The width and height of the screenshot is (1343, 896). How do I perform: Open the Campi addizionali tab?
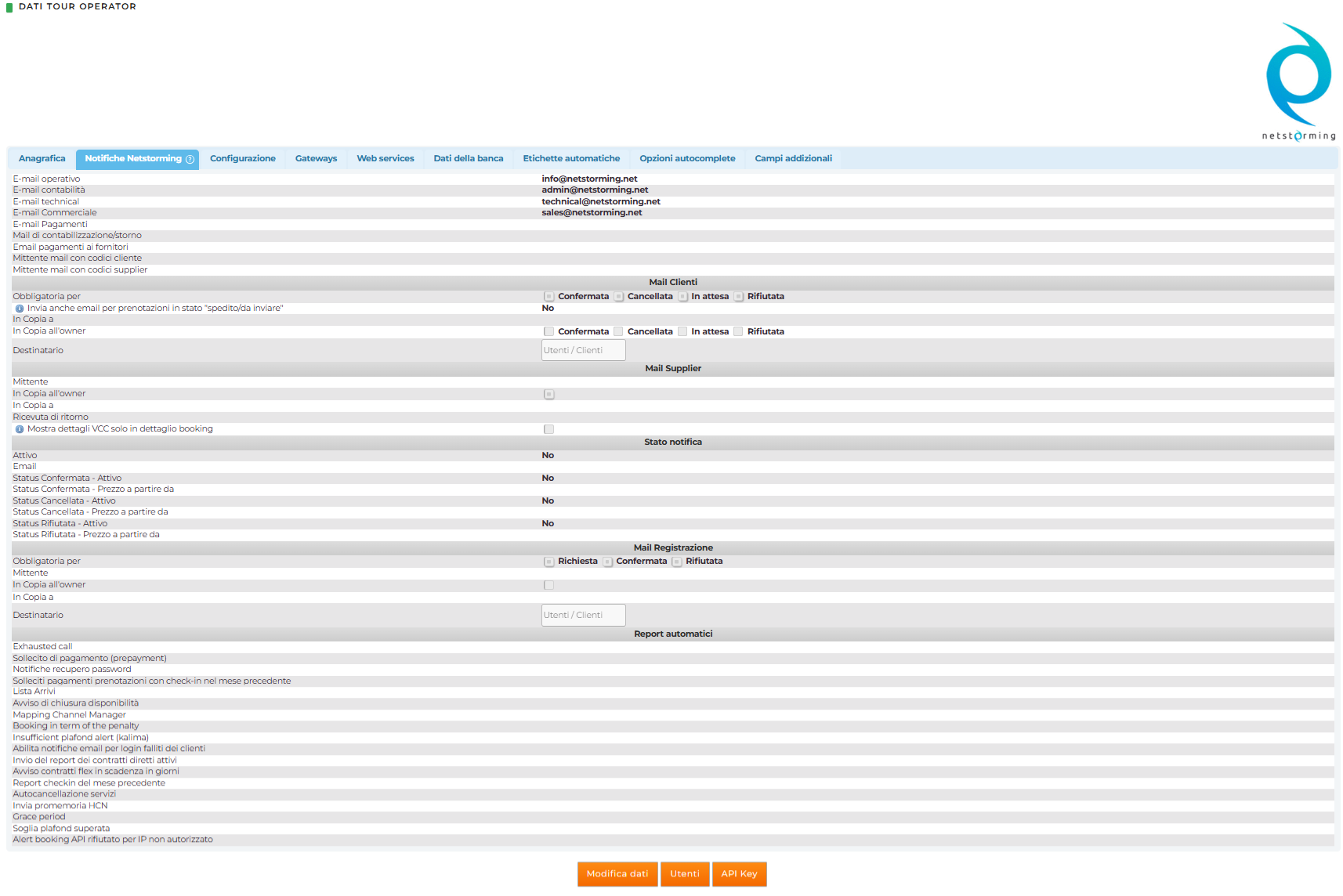coord(793,158)
